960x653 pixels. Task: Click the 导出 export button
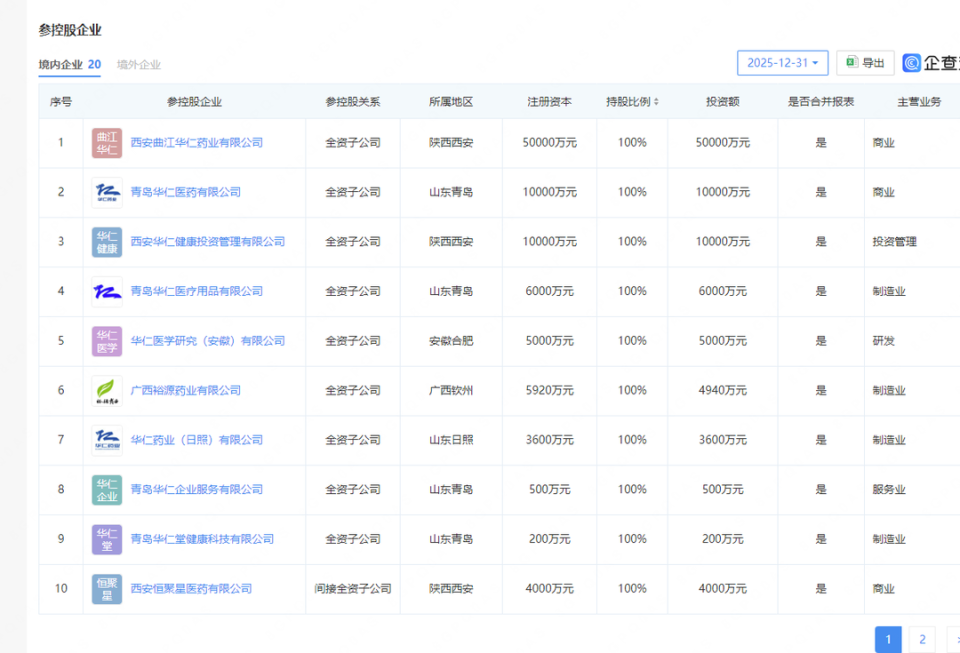coord(865,63)
